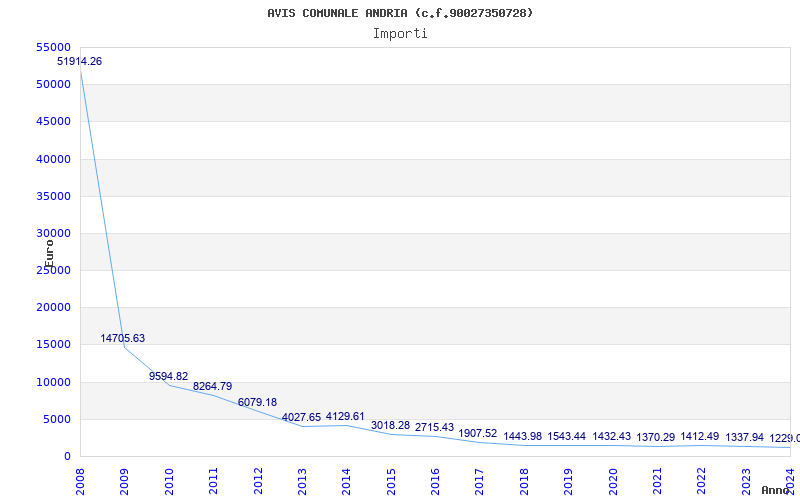Click the 2011 x-axis year label

pyautogui.click(x=213, y=481)
